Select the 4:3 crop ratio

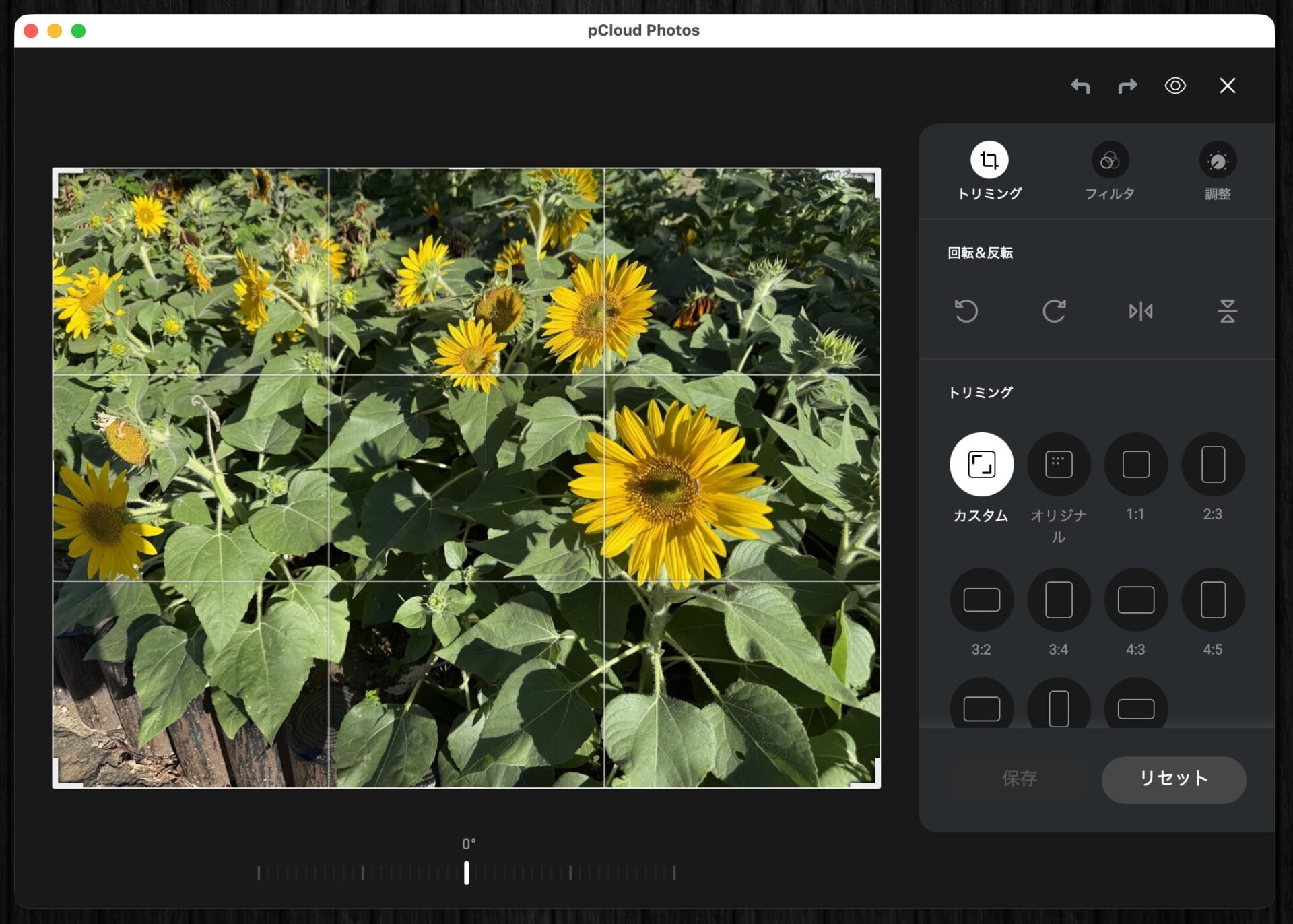(1135, 599)
